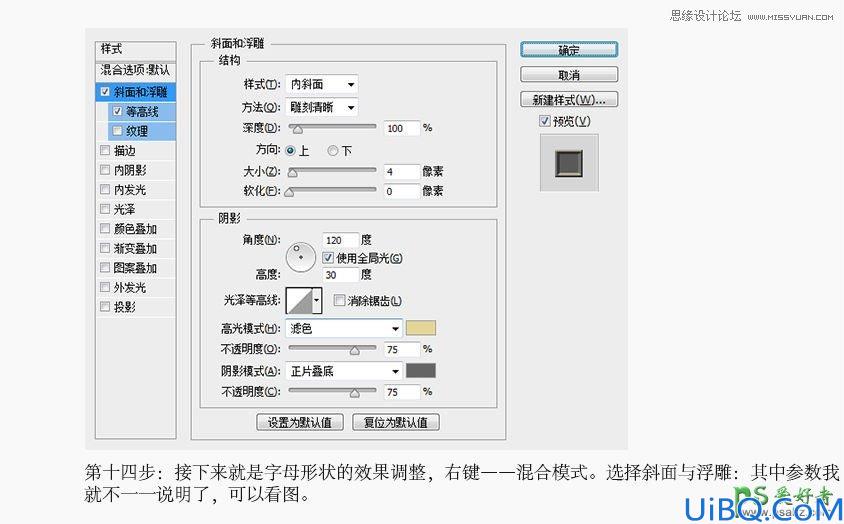The height and width of the screenshot is (524, 844).
Task: Enable the 消除锯齿 checkbox
Action: coord(339,301)
